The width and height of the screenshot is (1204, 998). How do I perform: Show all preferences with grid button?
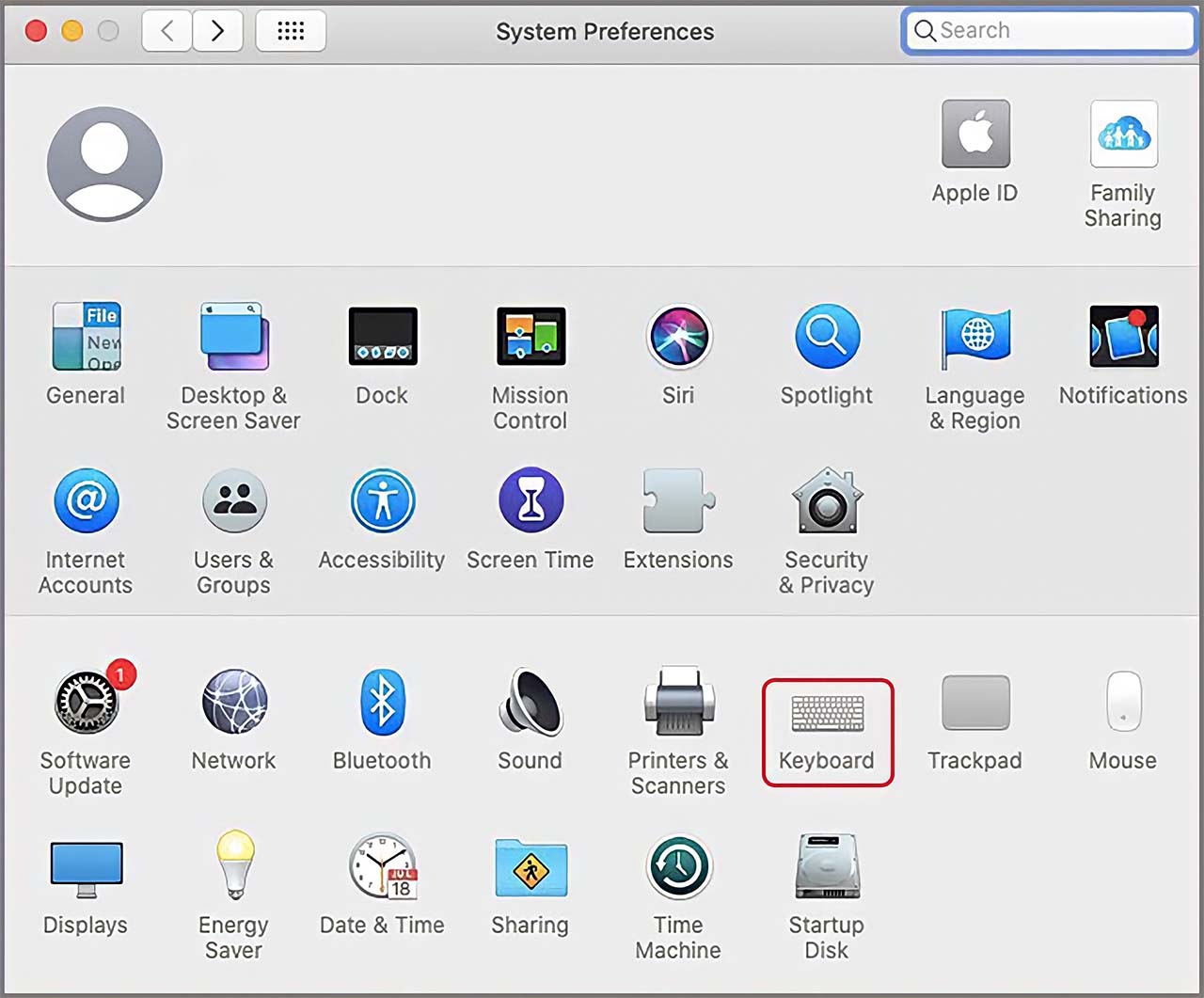tap(291, 31)
